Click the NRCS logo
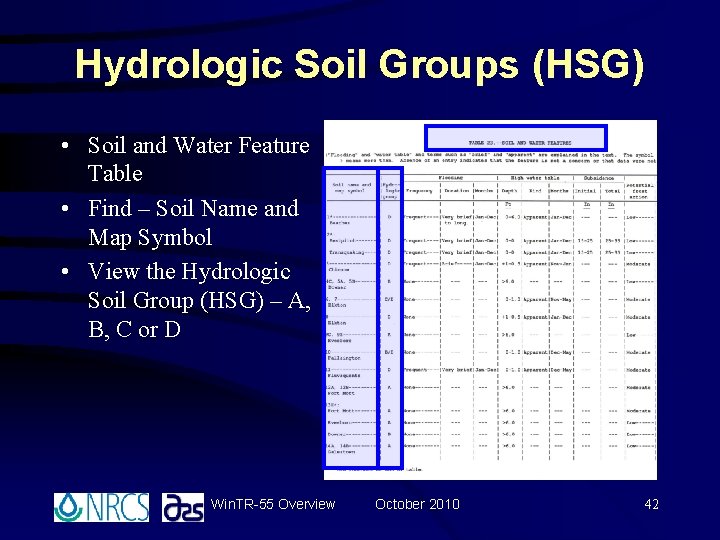Image resolution: width=720 pixels, height=540 pixels. (x=101, y=507)
